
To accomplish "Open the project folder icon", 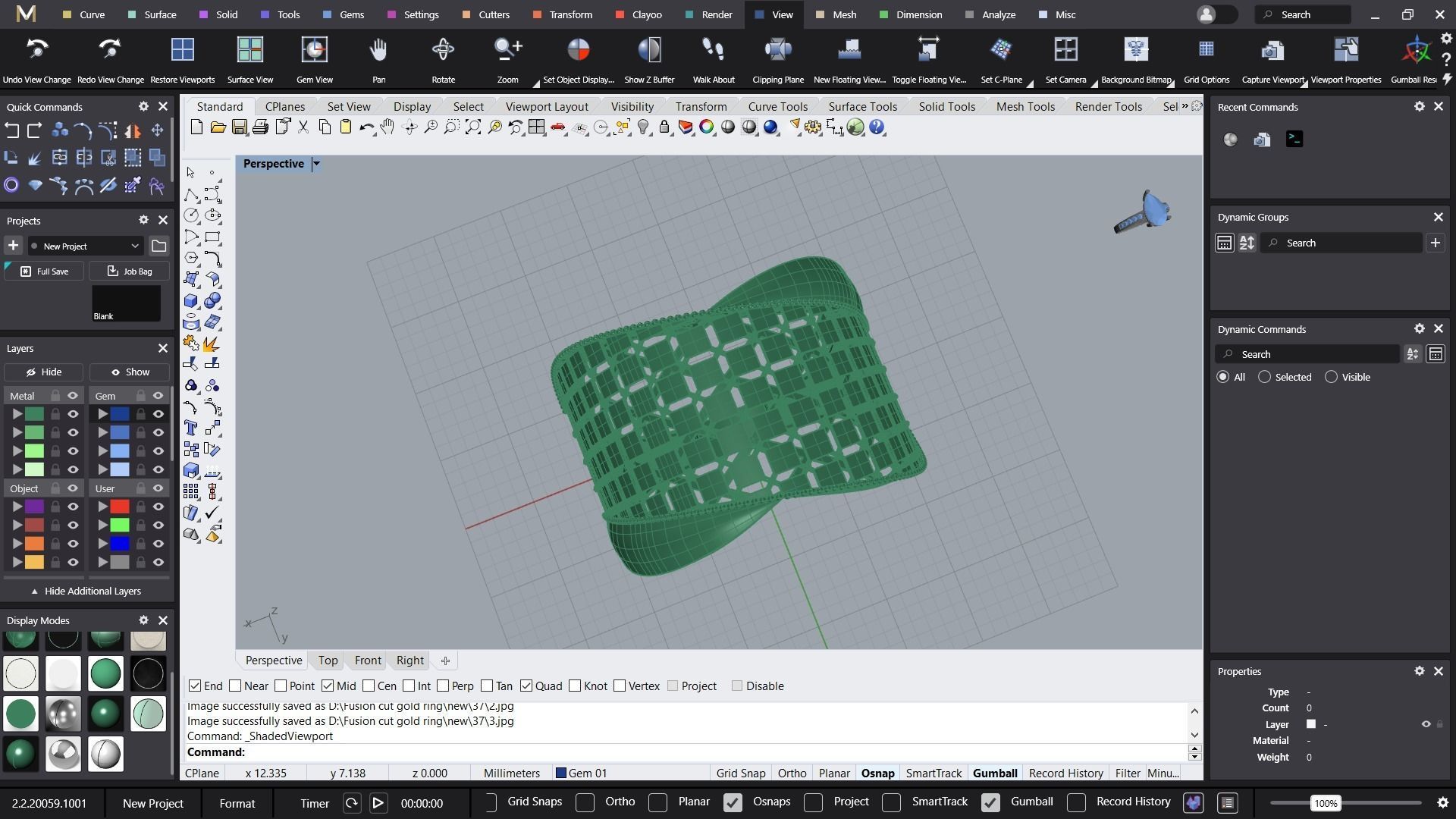I will pyautogui.click(x=158, y=246).
